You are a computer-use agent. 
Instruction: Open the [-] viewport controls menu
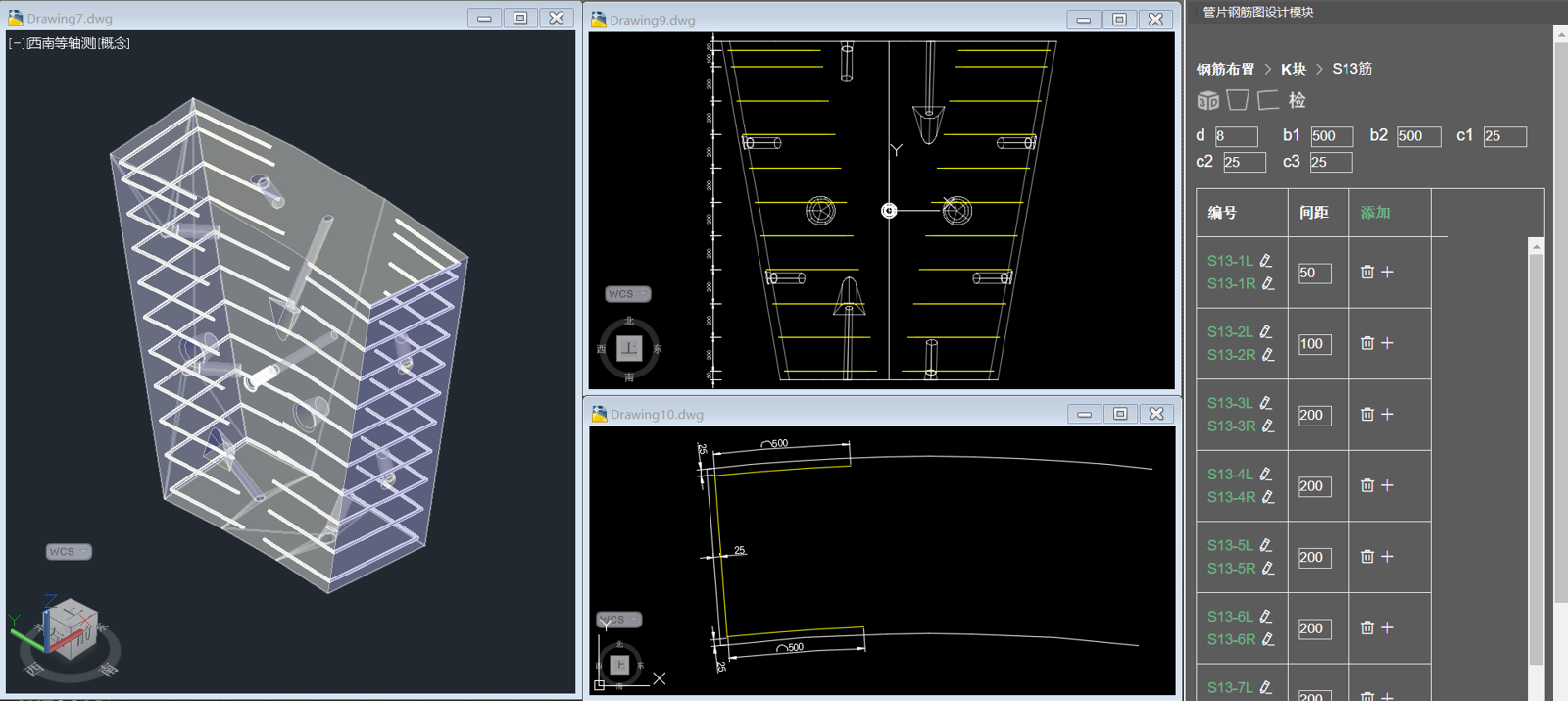(16, 43)
